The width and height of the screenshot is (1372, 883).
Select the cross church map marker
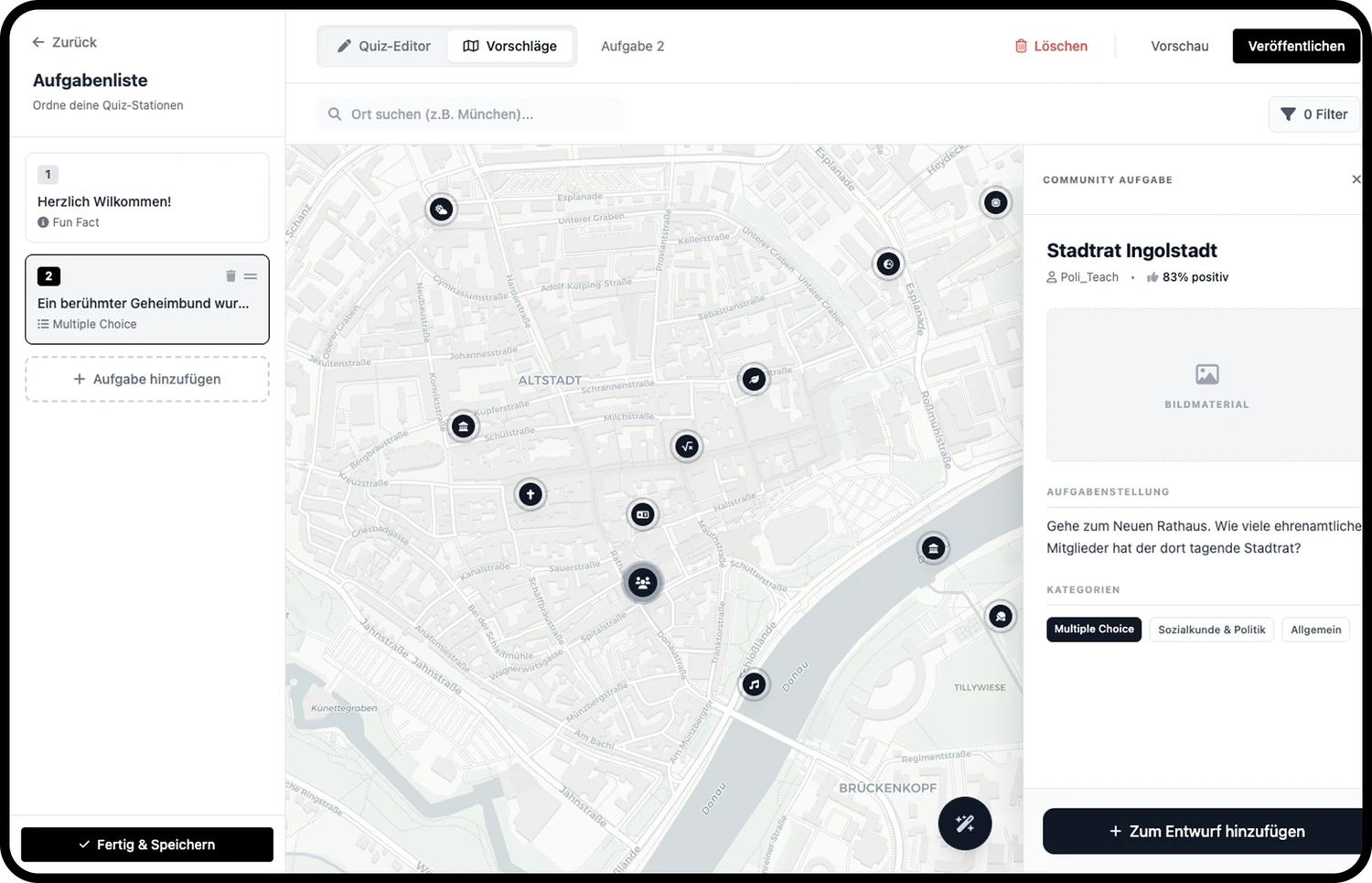531,494
